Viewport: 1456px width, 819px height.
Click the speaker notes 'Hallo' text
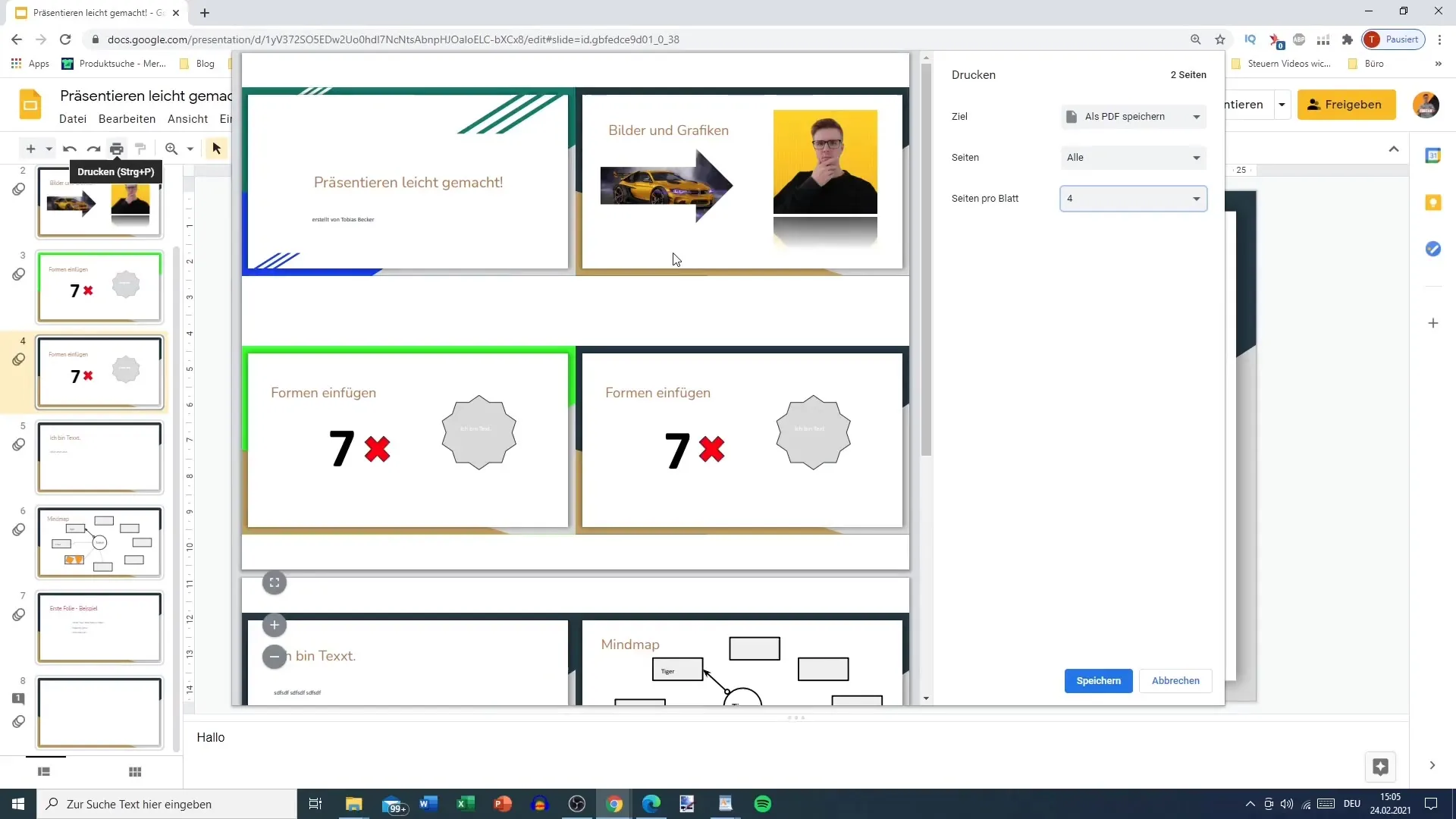coord(211,737)
